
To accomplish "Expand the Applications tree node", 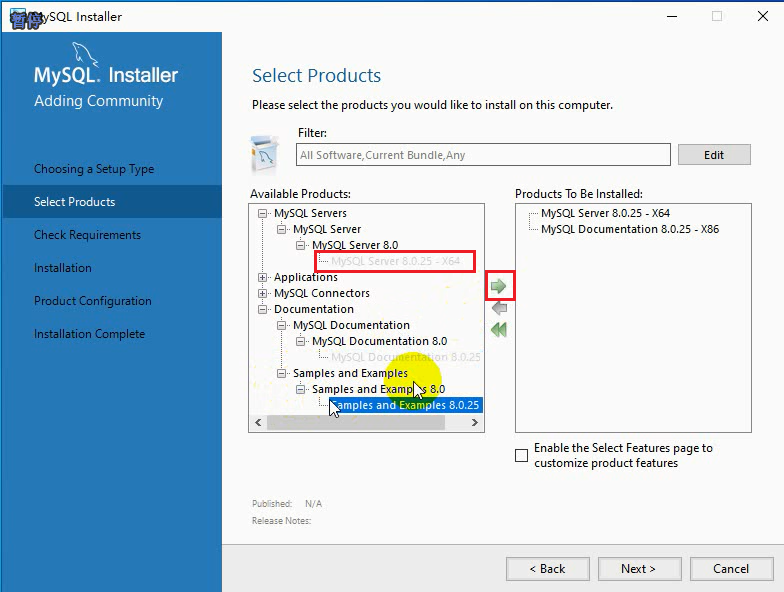I will coord(262,278).
